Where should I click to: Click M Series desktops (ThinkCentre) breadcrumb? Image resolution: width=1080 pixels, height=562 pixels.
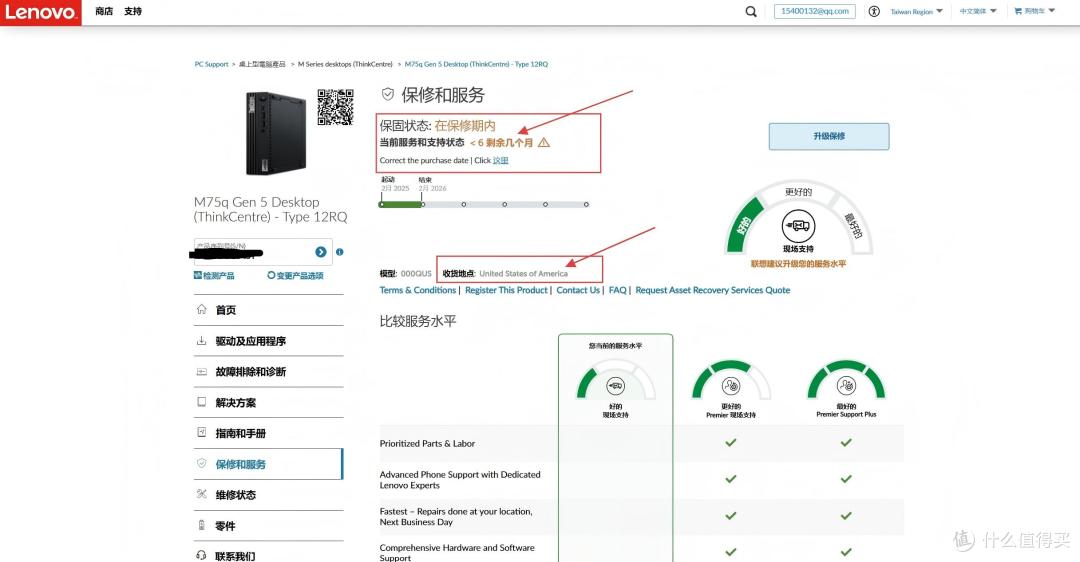[345, 64]
